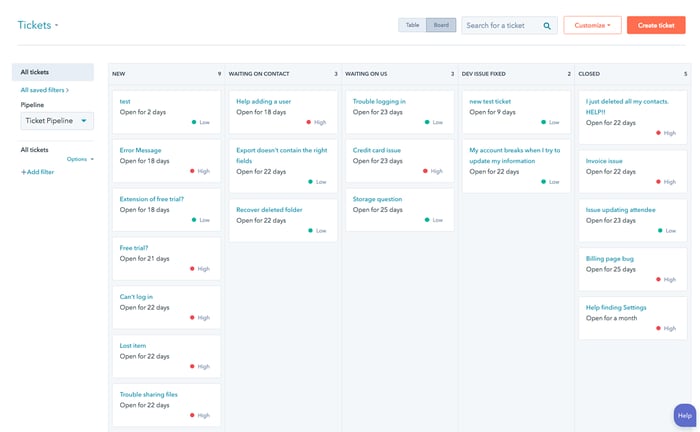The width and height of the screenshot is (700, 432).
Task: Open 'Help adding a user' ticket
Action: click(x=263, y=102)
